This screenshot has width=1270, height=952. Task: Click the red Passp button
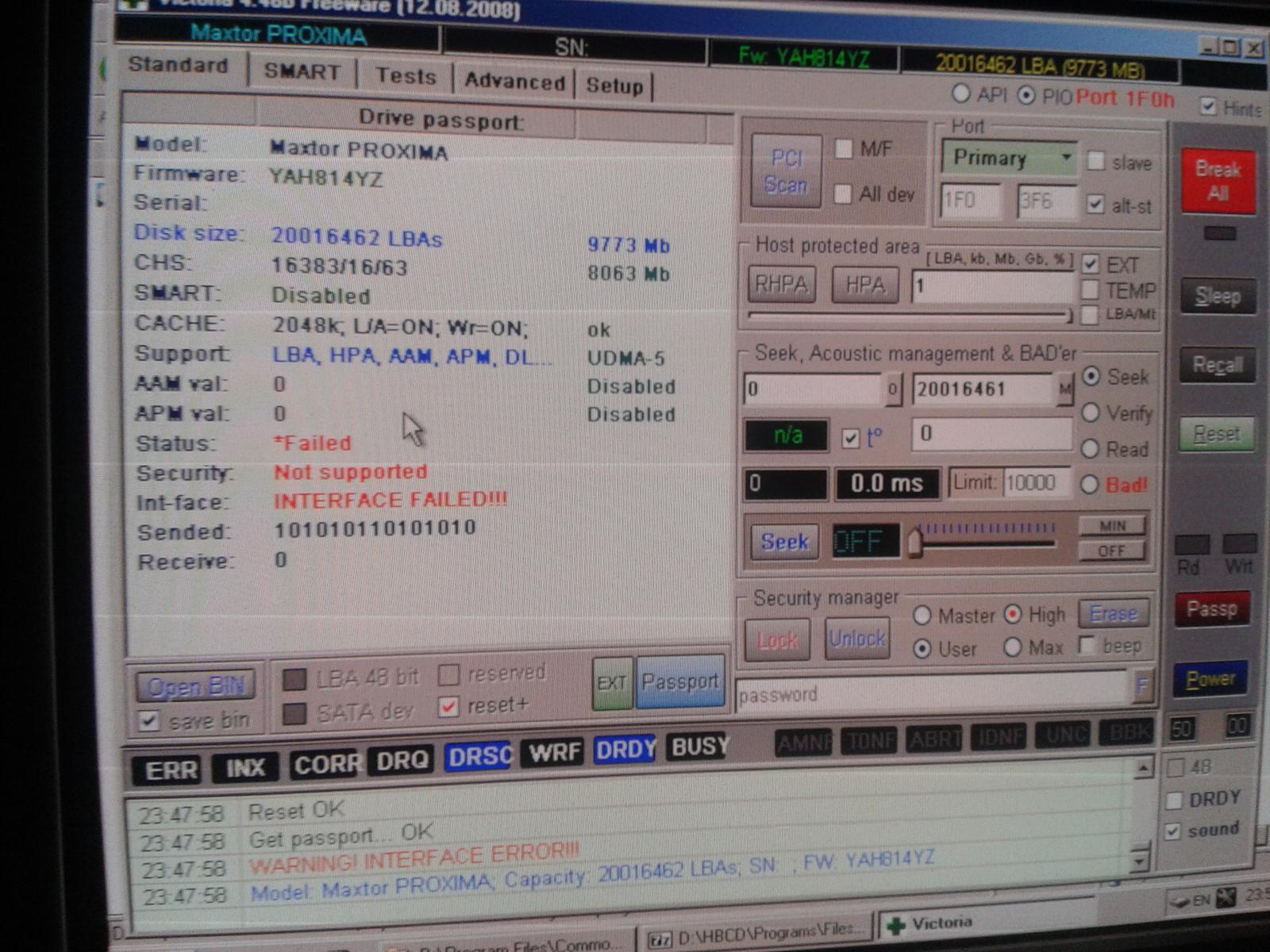[x=1212, y=609]
